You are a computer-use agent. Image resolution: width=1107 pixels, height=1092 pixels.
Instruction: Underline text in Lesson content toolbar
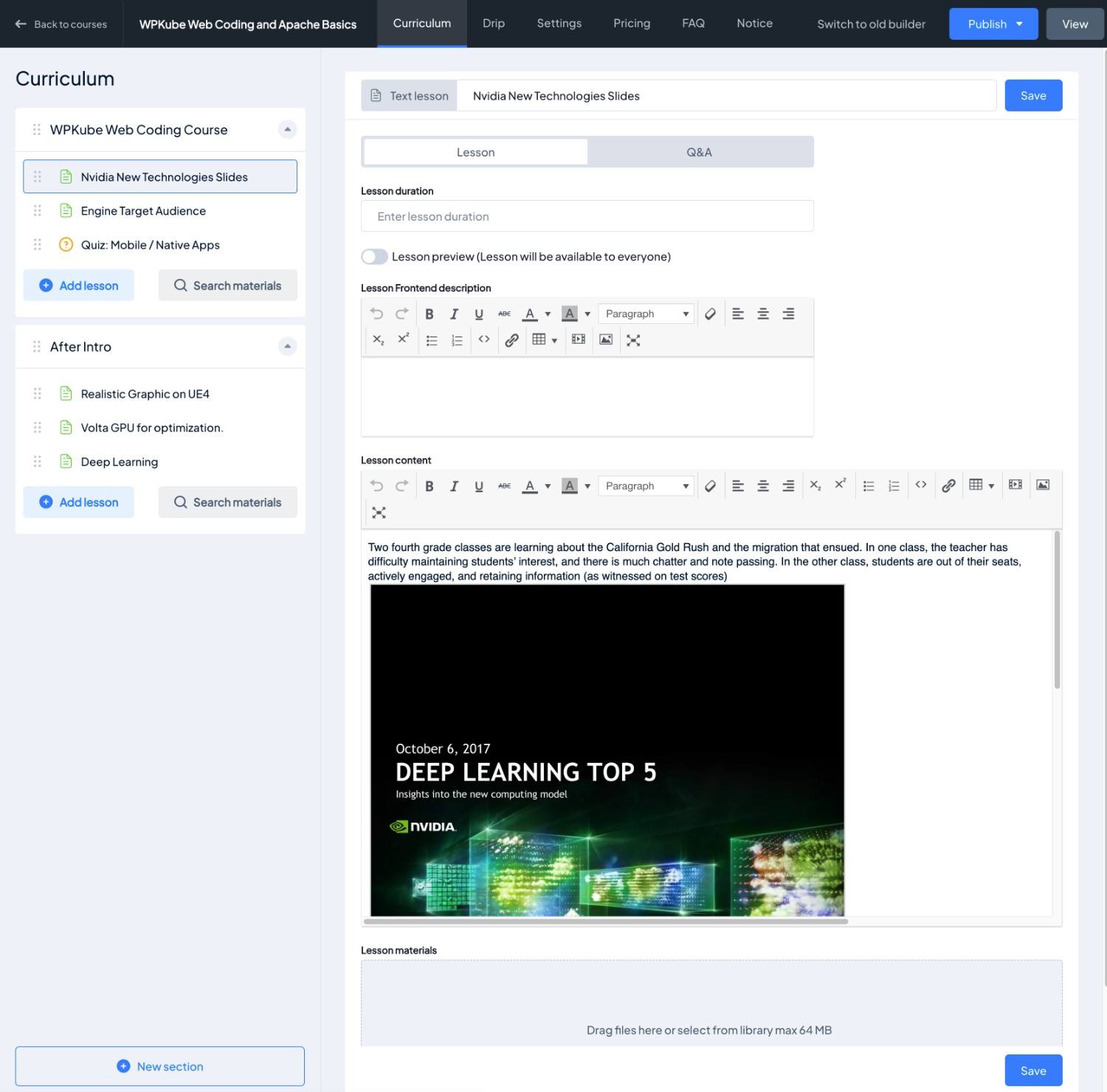[479, 485]
